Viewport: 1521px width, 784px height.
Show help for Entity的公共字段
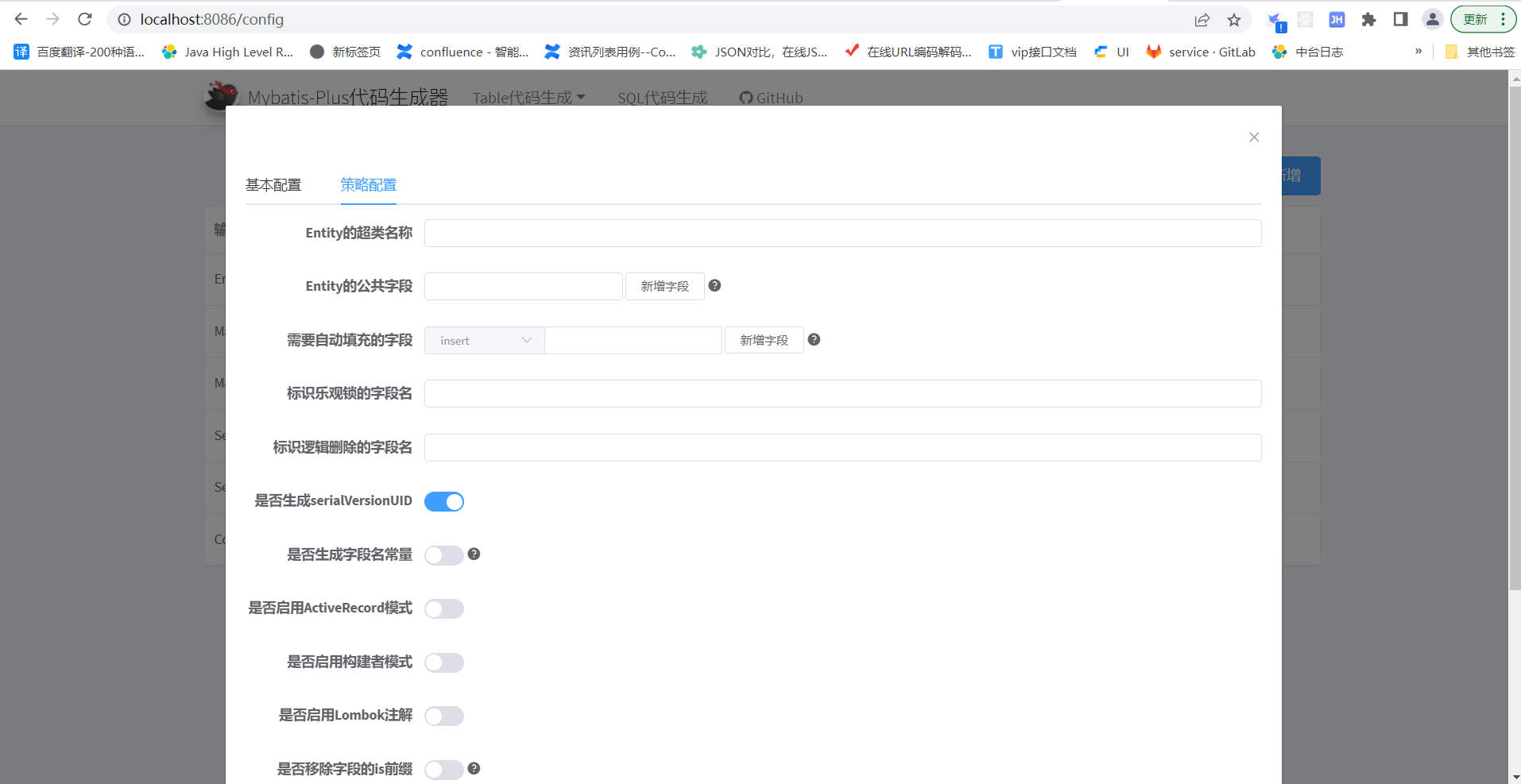[x=714, y=285]
